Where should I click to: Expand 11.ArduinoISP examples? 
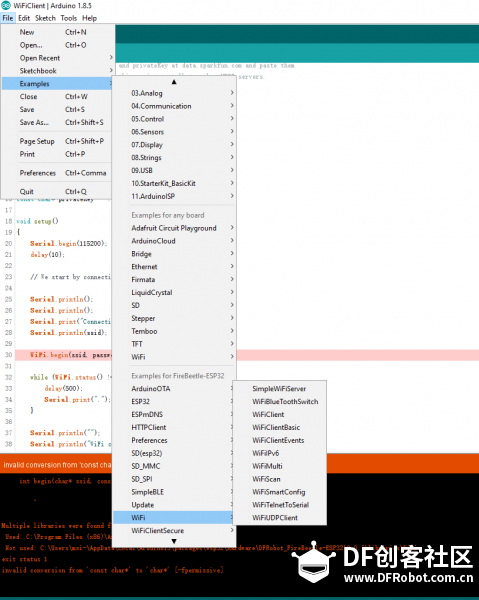tap(174, 196)
